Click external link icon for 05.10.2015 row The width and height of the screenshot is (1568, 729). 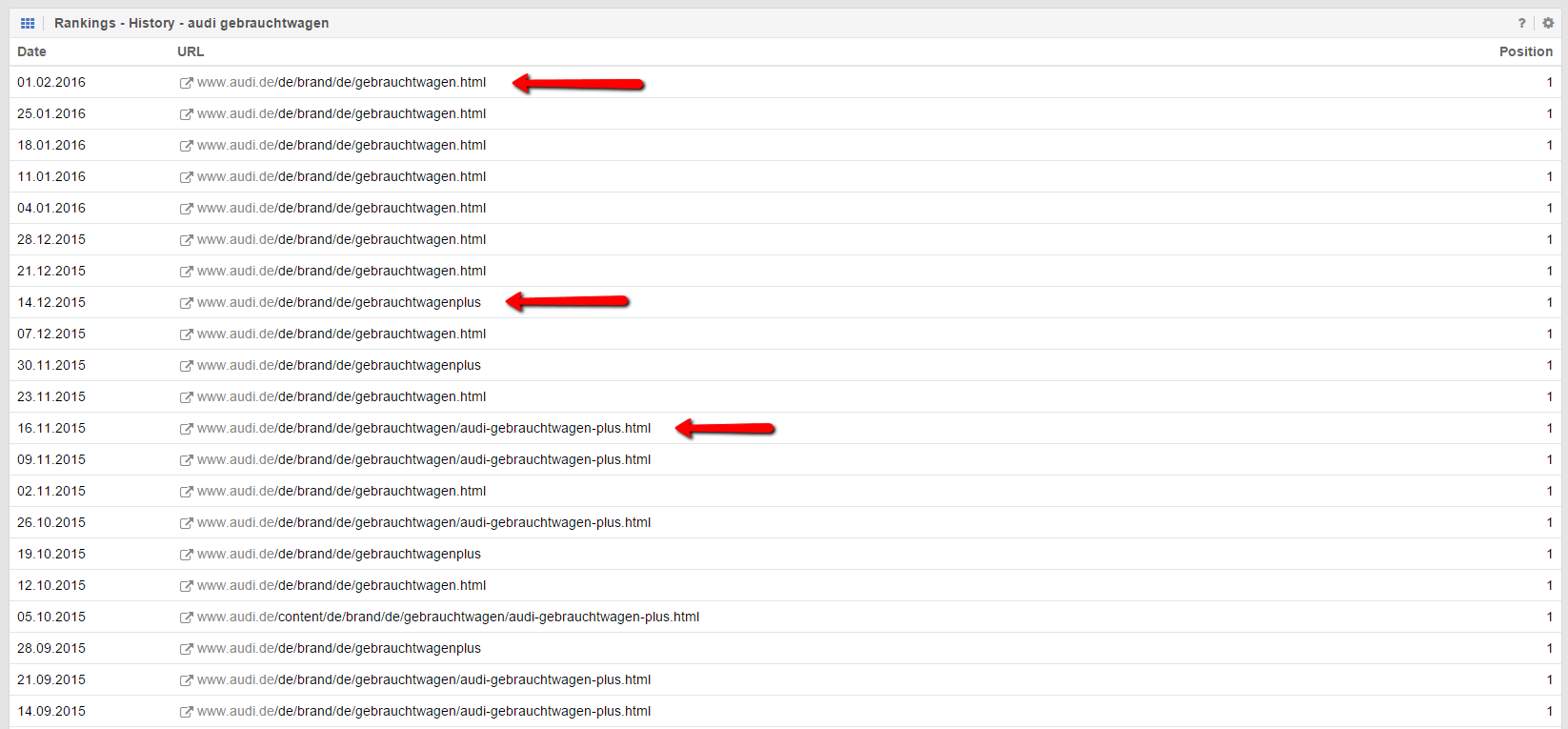186,618
